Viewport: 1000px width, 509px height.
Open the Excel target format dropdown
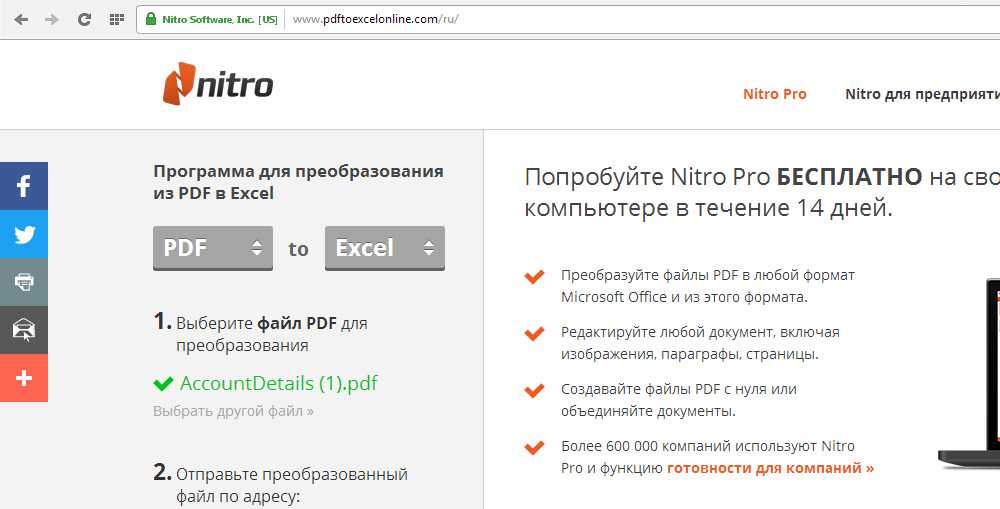tap(385, 248)
